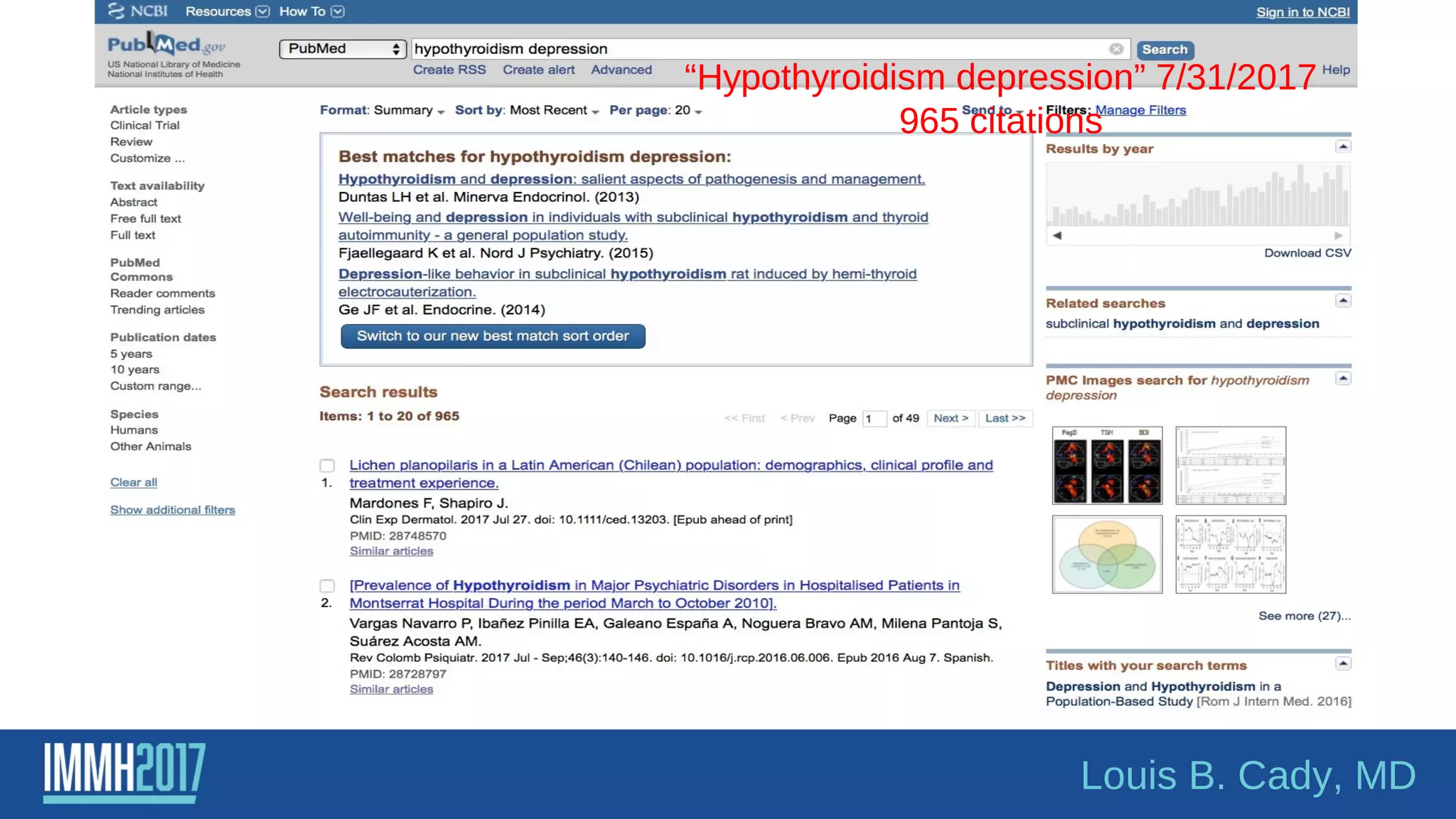Filter by Abstract availability
This screenshot has height=819, width=1456.
click(134, 202)
